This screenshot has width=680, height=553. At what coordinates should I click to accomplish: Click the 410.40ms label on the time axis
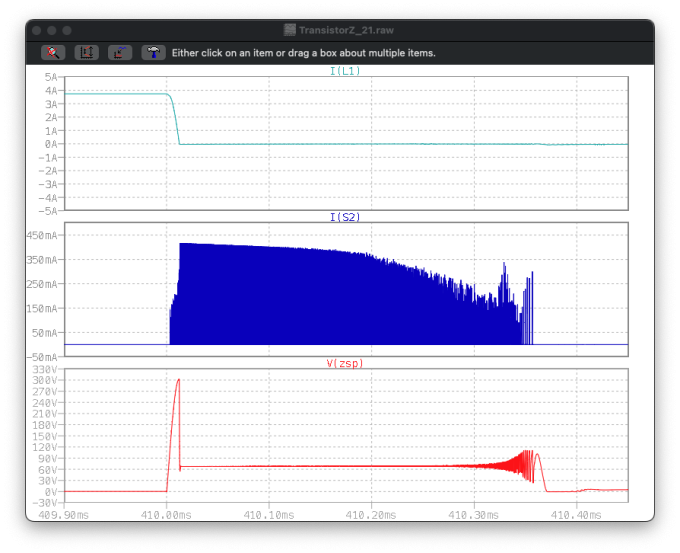click(577, 514)
